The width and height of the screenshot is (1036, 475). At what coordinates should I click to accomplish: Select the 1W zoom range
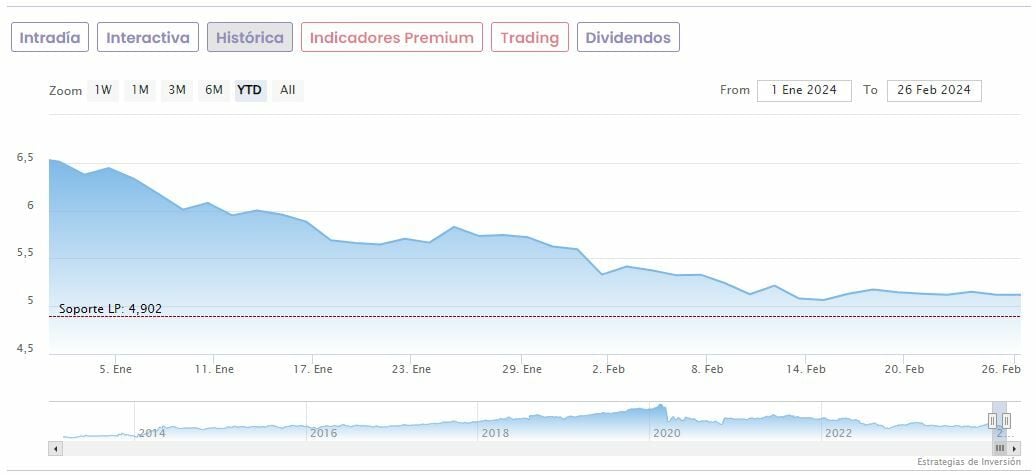[103, 90]
